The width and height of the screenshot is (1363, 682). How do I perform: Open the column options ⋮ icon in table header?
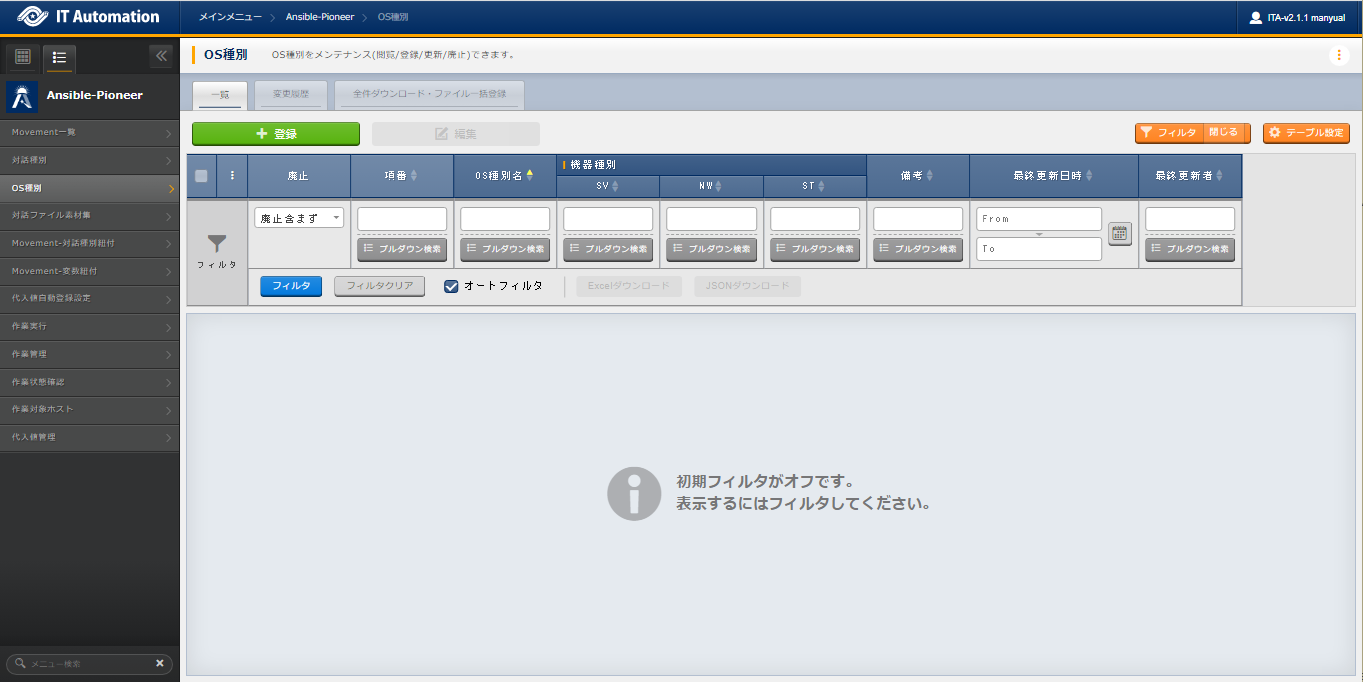pyautogui.click(x=233, y=176)
